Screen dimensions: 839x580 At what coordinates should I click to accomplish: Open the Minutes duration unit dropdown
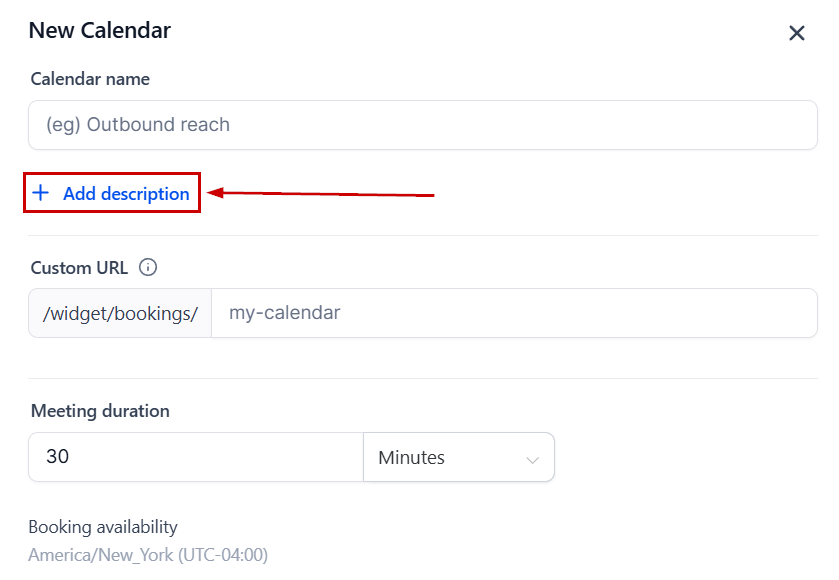(458, 457)
